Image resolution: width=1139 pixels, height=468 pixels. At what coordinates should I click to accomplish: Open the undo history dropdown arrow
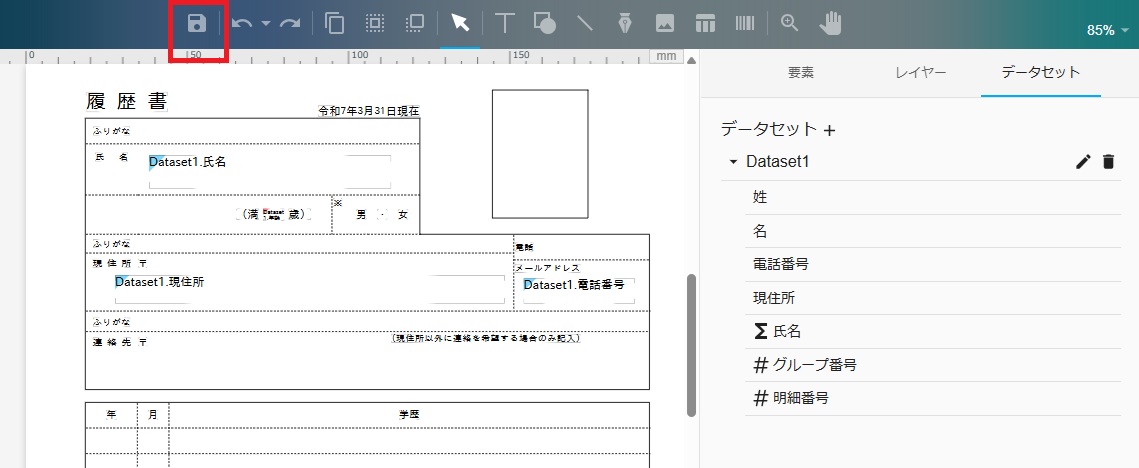(266, 24)
